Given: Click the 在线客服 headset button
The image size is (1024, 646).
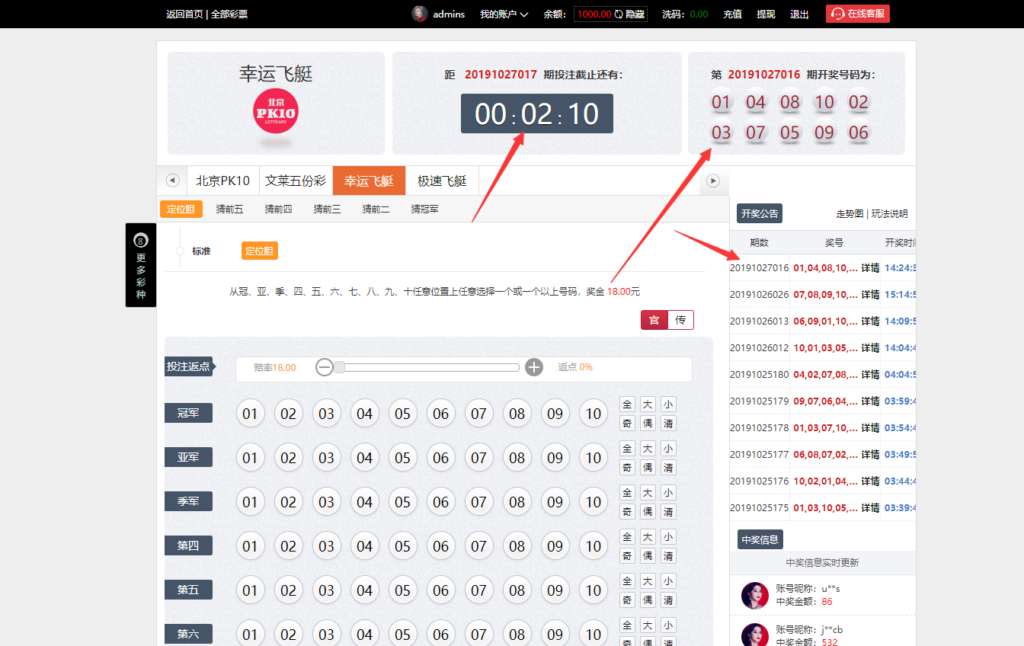Looking at the screenshot, I should (x=857, y=14).
